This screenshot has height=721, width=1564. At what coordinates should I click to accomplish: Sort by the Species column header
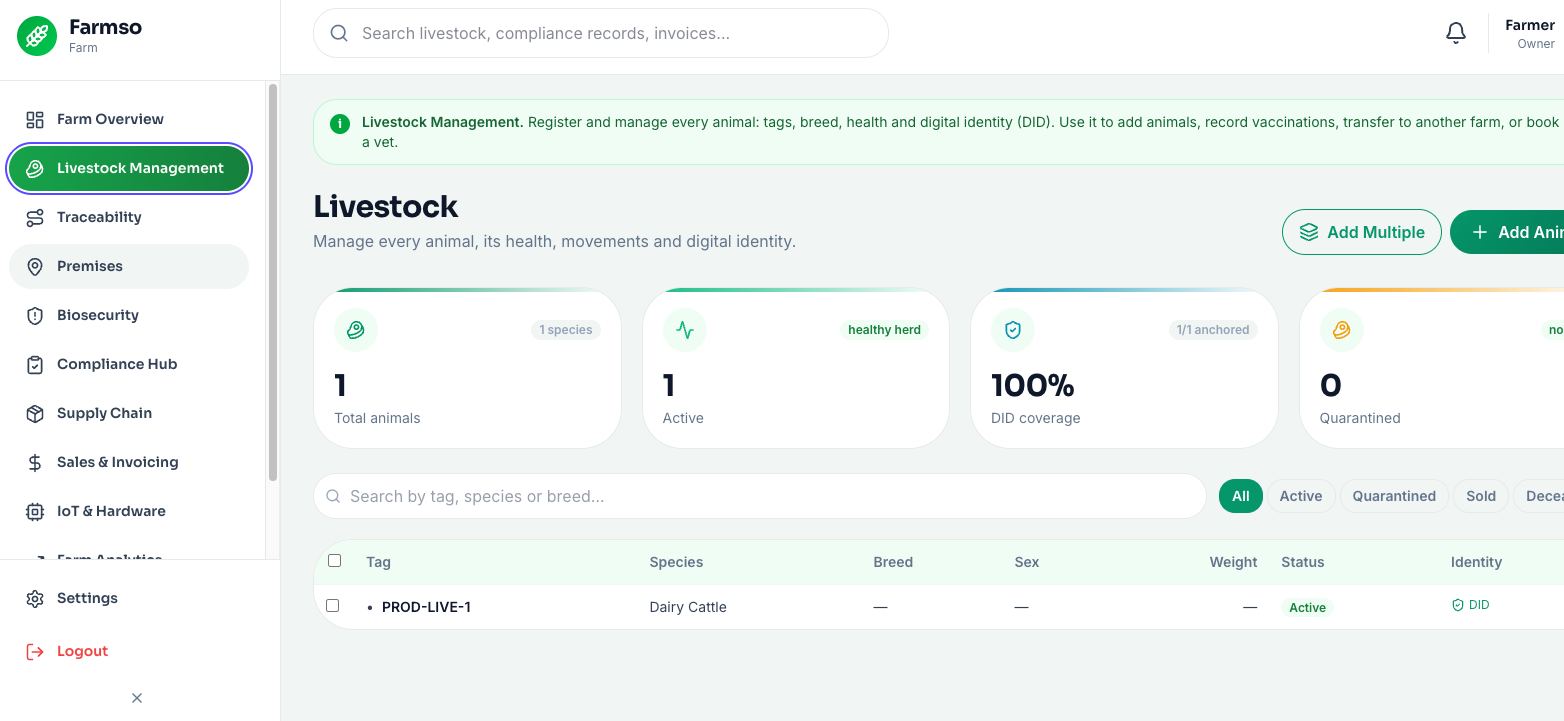[676, 562]
